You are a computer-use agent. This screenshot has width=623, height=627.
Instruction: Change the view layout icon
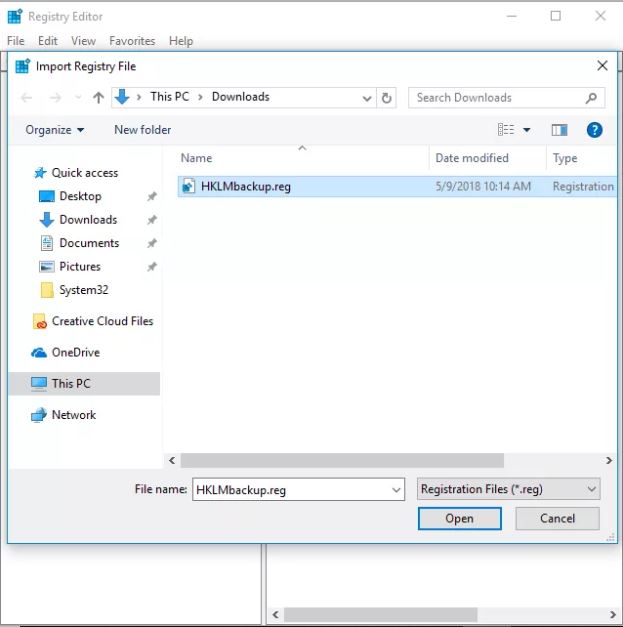coord(506,130)
